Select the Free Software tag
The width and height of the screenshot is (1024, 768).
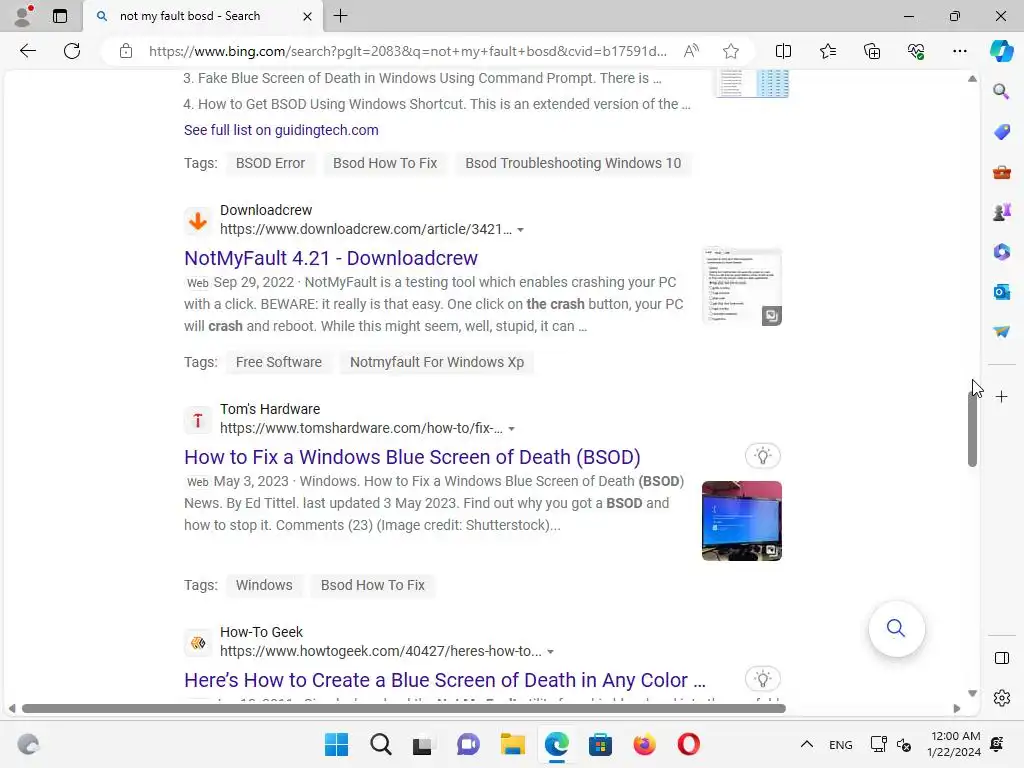(x=278, y=362)
